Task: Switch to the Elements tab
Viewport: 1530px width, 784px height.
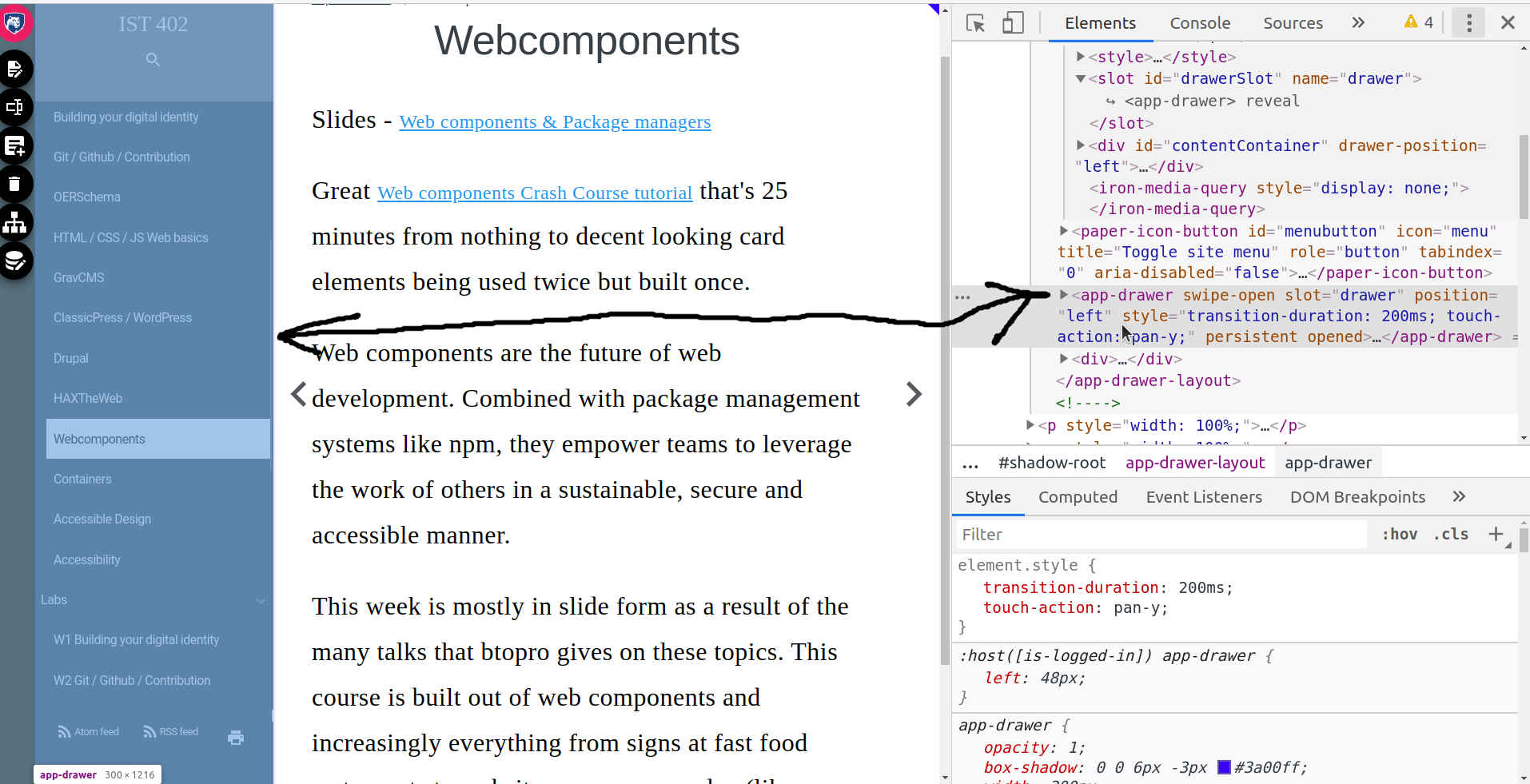Action: tap(1100, 23)
